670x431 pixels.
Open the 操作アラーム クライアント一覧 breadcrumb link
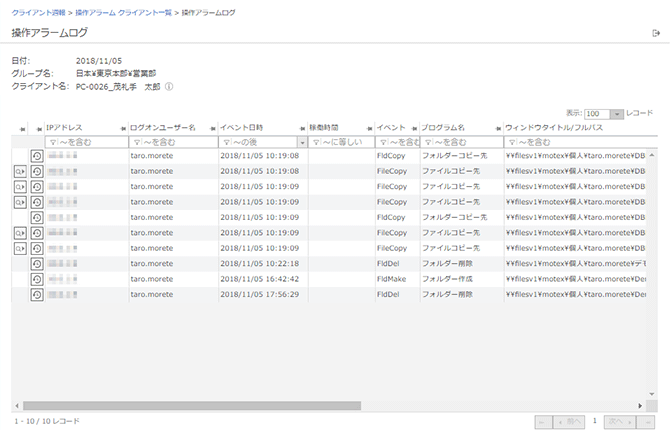[x=122, y=10]
